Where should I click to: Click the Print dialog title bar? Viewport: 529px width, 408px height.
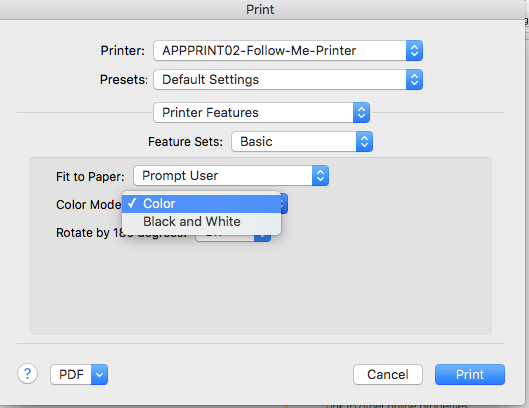260,9
